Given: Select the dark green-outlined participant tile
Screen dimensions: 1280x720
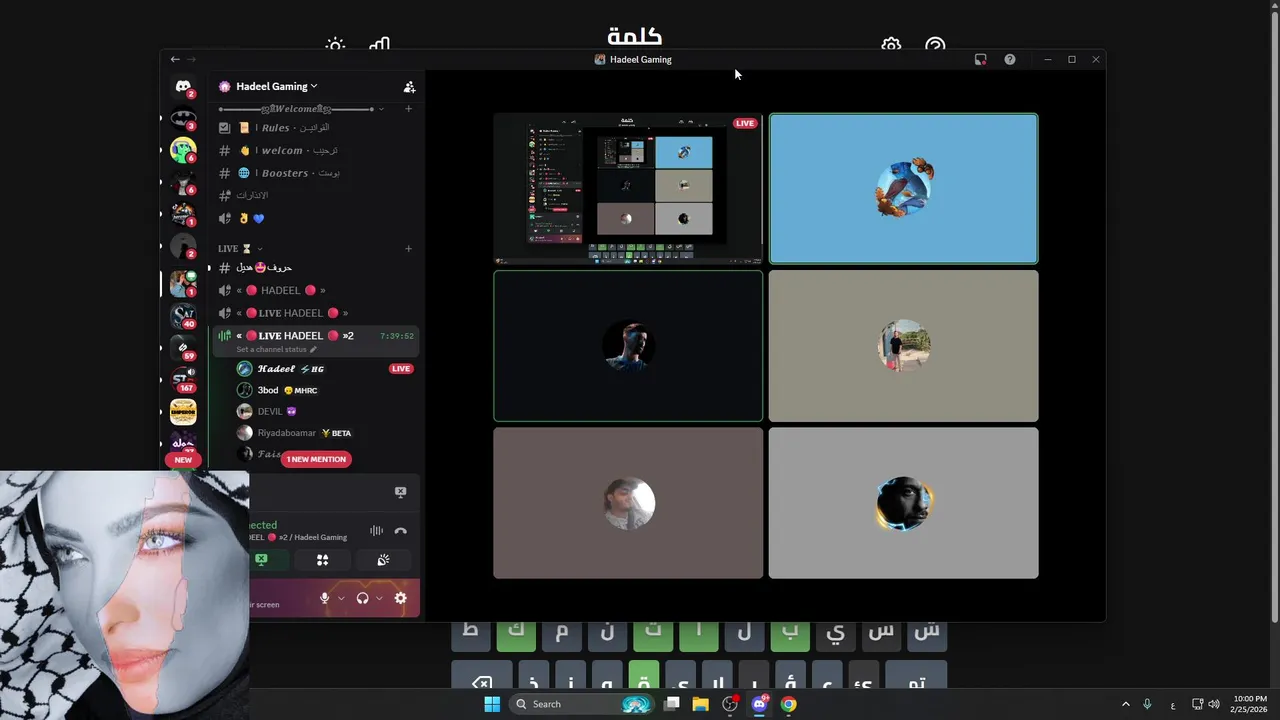Looking at the screenshot, I should point(628,346).
